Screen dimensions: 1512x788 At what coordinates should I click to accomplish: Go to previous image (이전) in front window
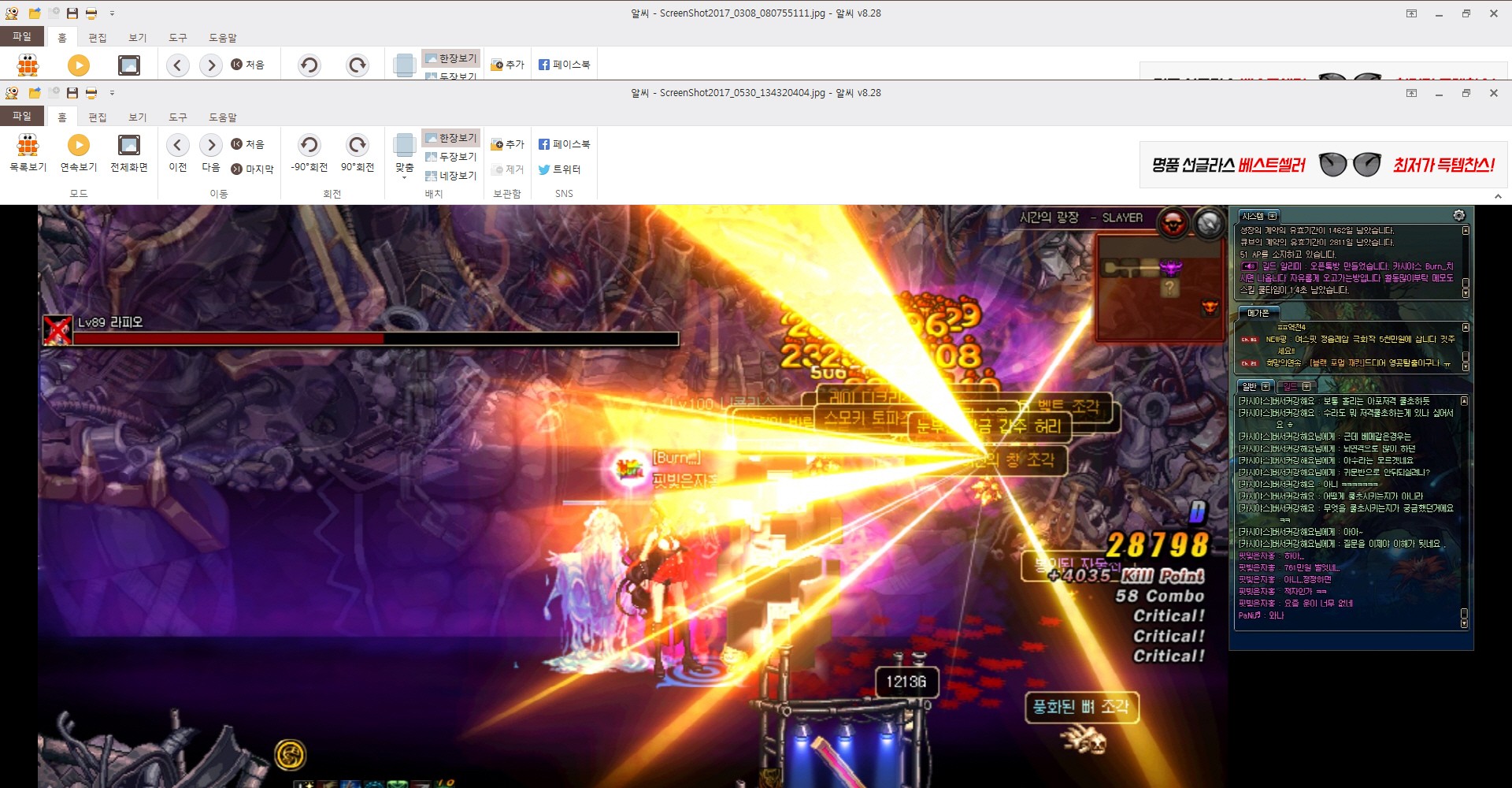[x=178, y=153]
